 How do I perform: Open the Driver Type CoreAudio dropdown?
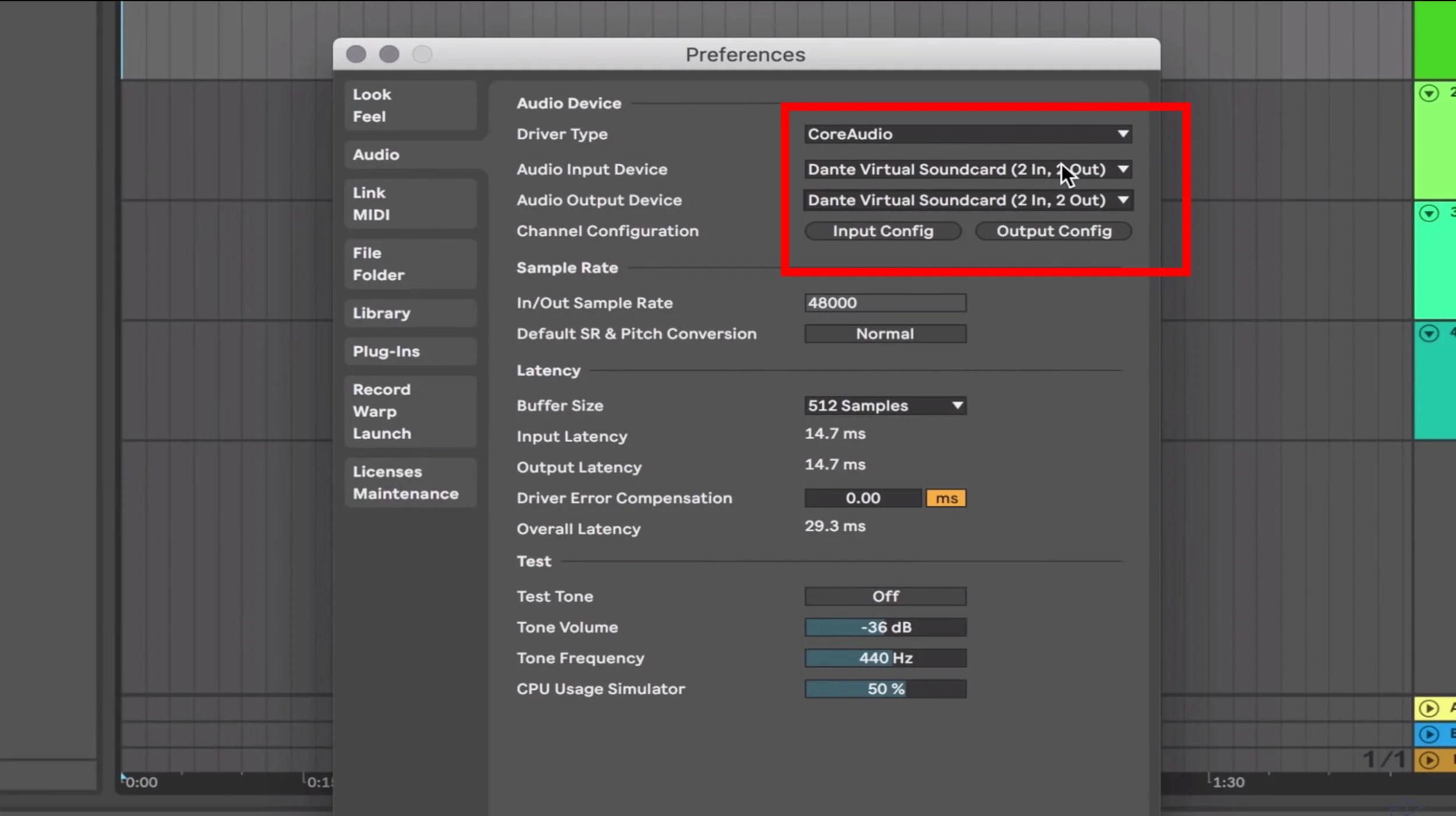pyautogui.click(x=968, y=134)
